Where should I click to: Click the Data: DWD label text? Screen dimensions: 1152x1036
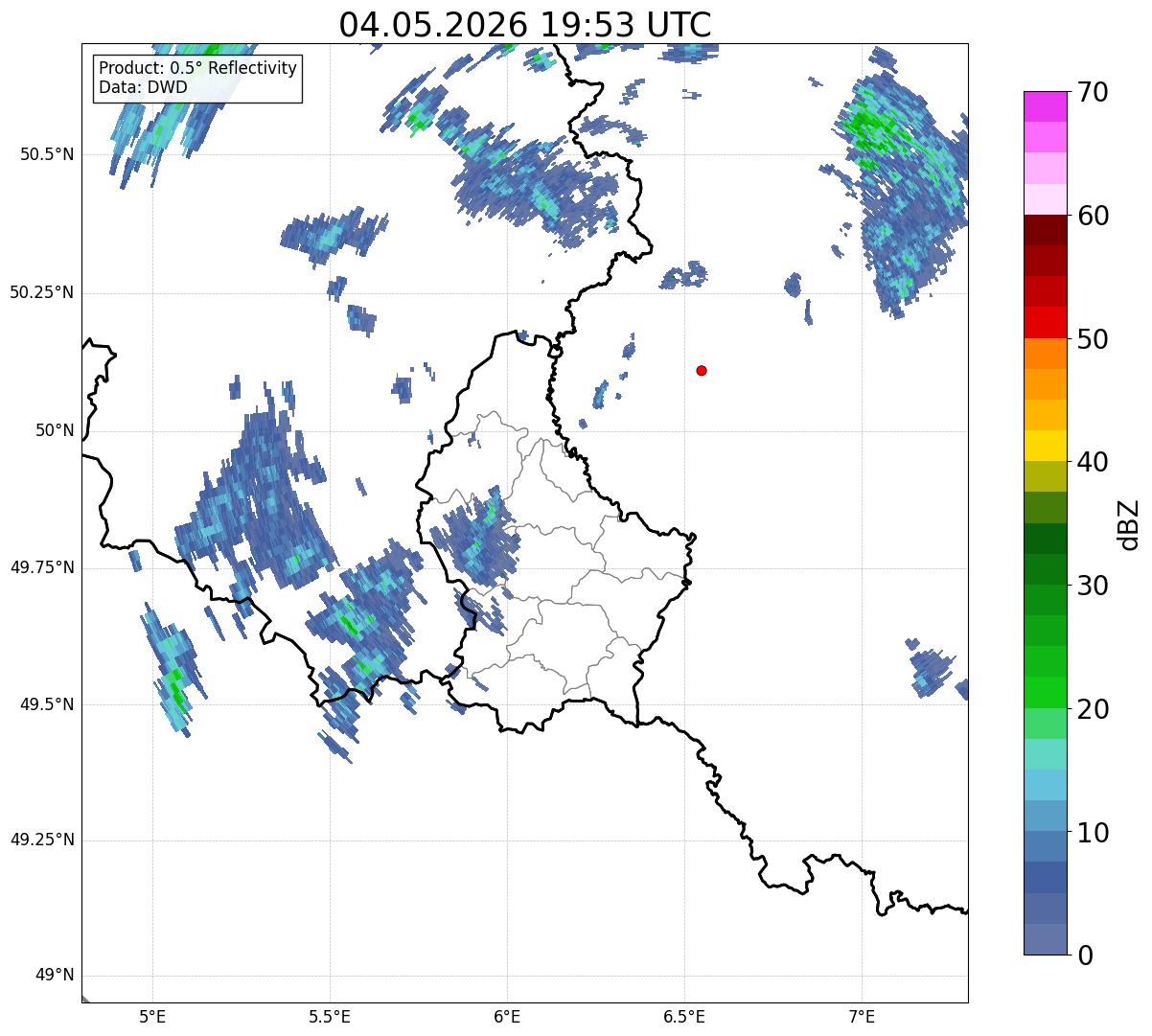point(143,88)
